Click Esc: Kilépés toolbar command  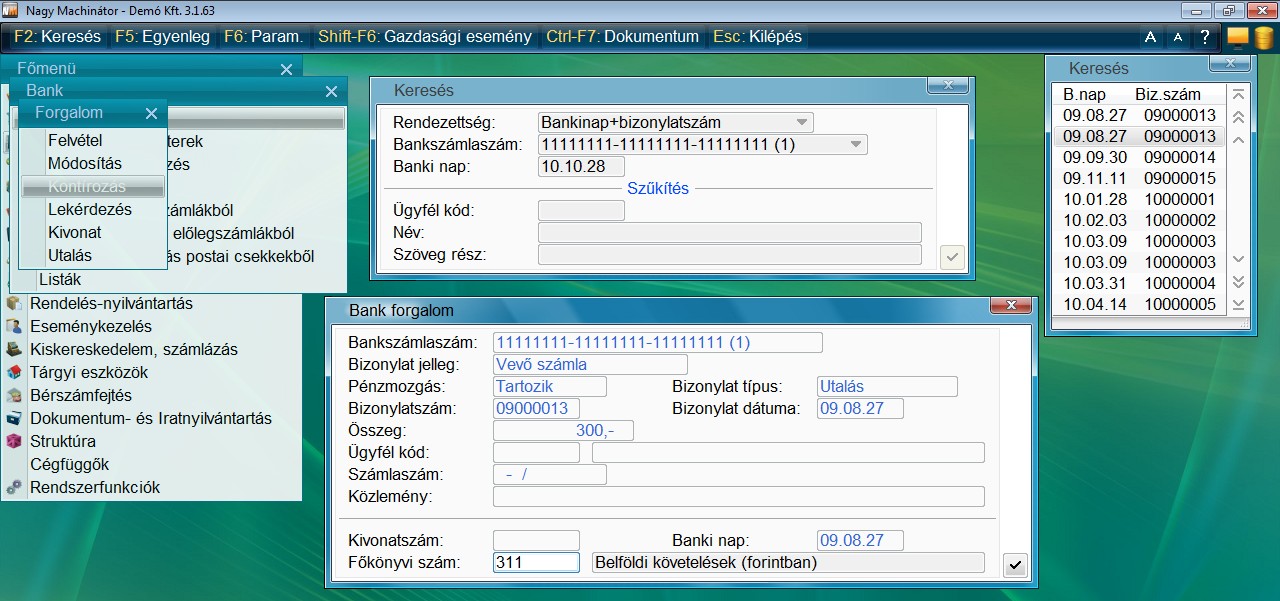(x=757, y=37)
